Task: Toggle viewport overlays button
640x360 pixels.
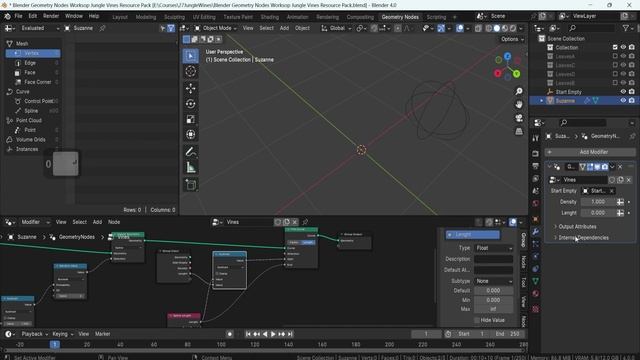Action: tap(460, 28)
